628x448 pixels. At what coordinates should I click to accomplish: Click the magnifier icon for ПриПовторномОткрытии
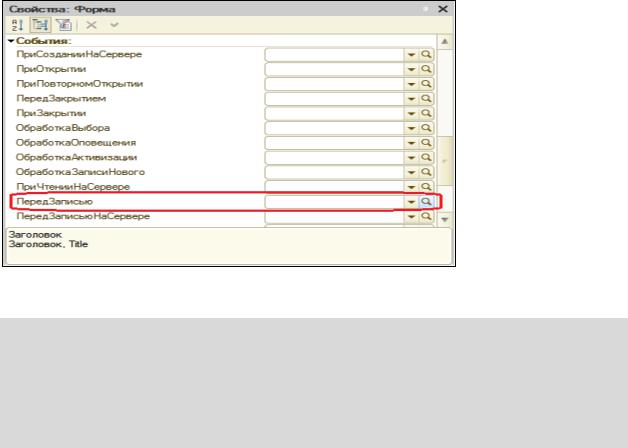[426, 84]
